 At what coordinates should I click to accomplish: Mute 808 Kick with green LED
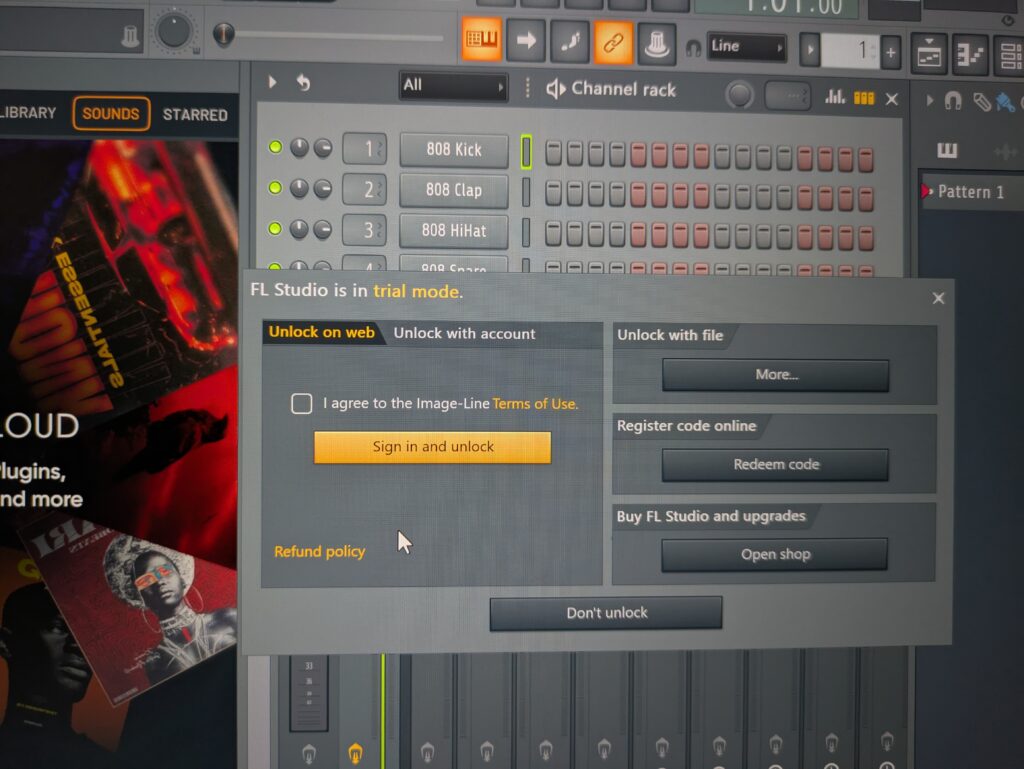275,147
